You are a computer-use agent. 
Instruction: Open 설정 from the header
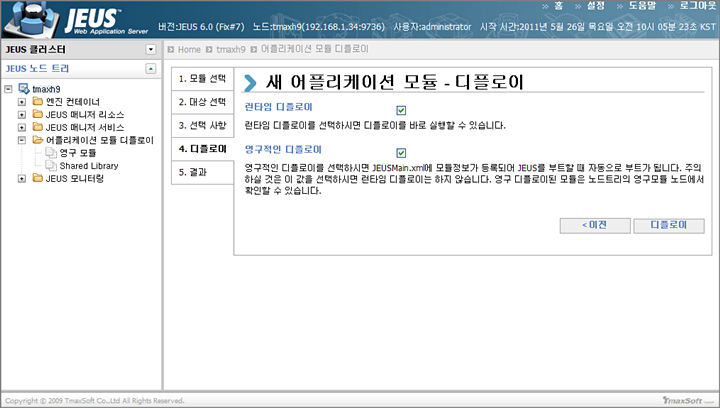tap(596, 6)
